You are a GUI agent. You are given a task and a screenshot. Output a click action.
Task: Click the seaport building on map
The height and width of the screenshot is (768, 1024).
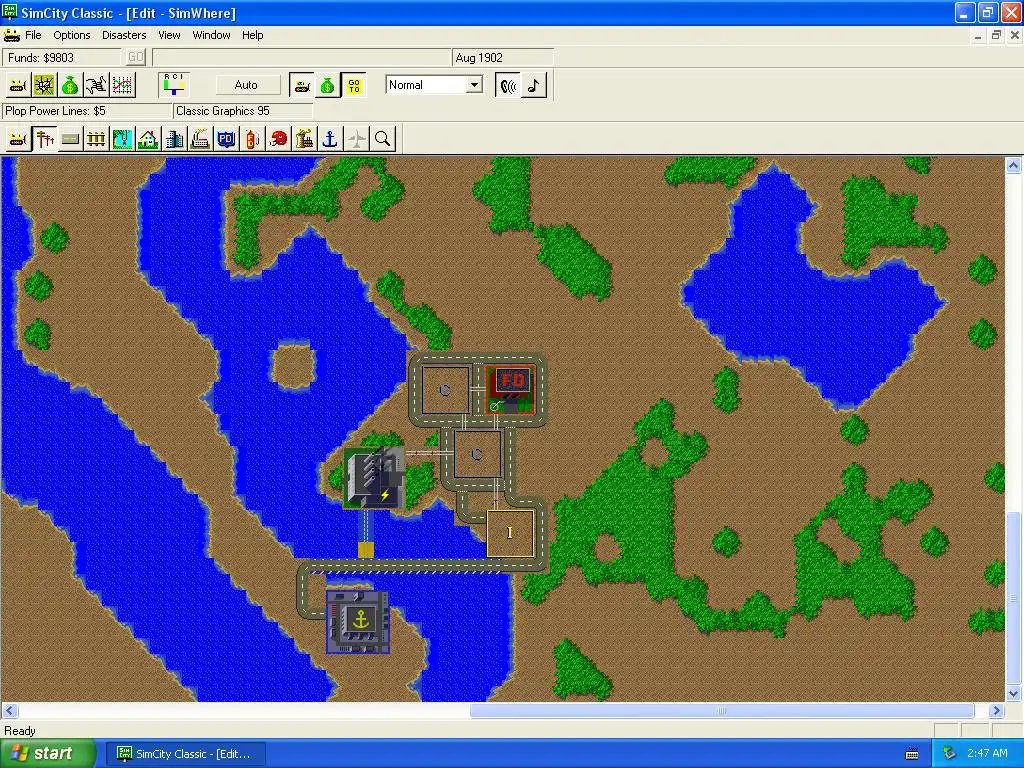(358, 622)
